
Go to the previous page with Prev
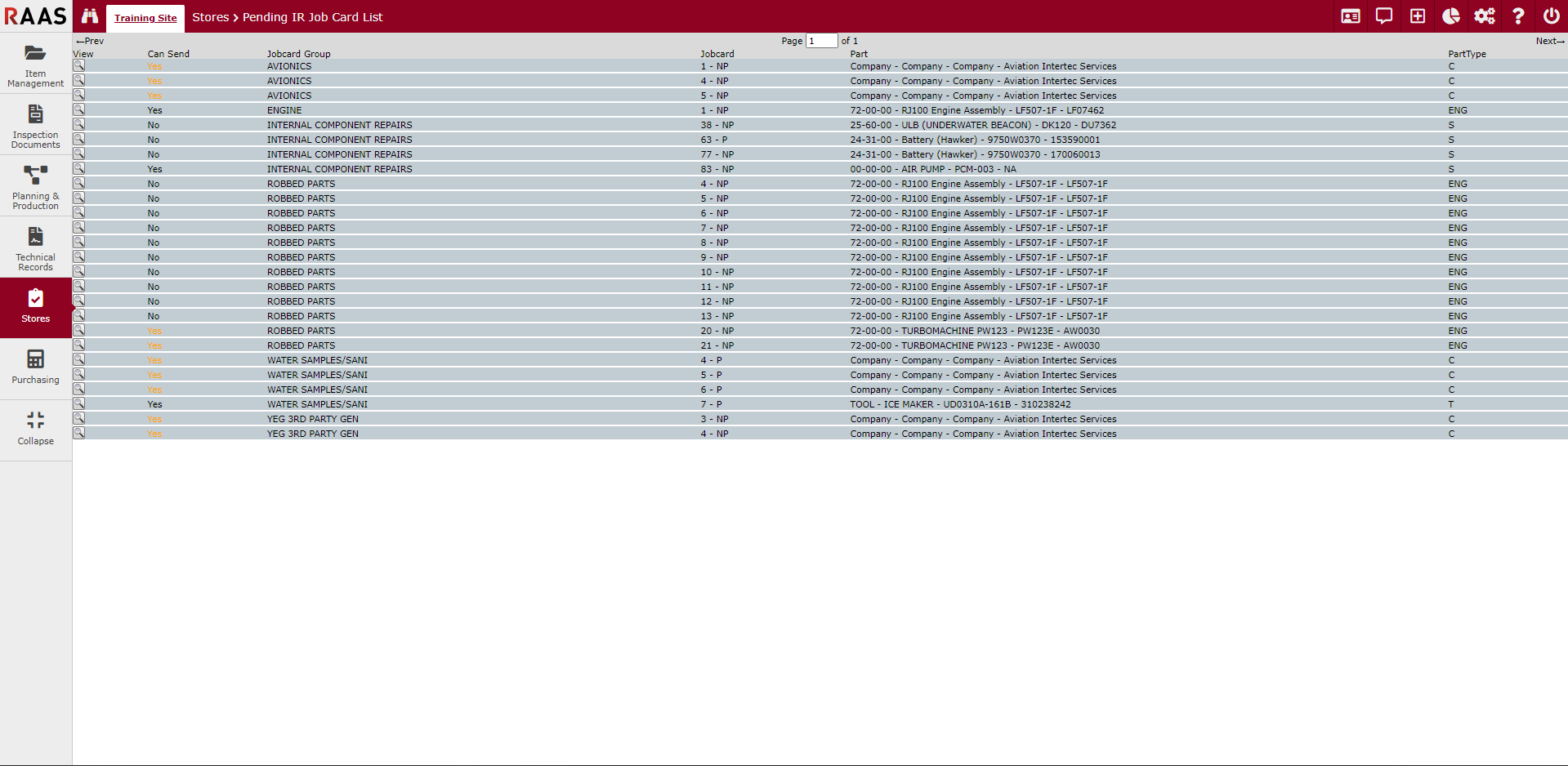pos(90,41)
